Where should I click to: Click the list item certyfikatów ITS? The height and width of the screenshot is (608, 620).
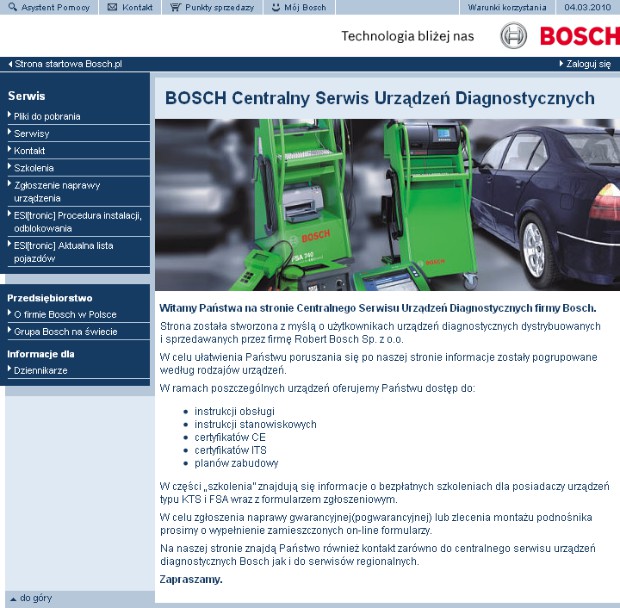(231, 450)
